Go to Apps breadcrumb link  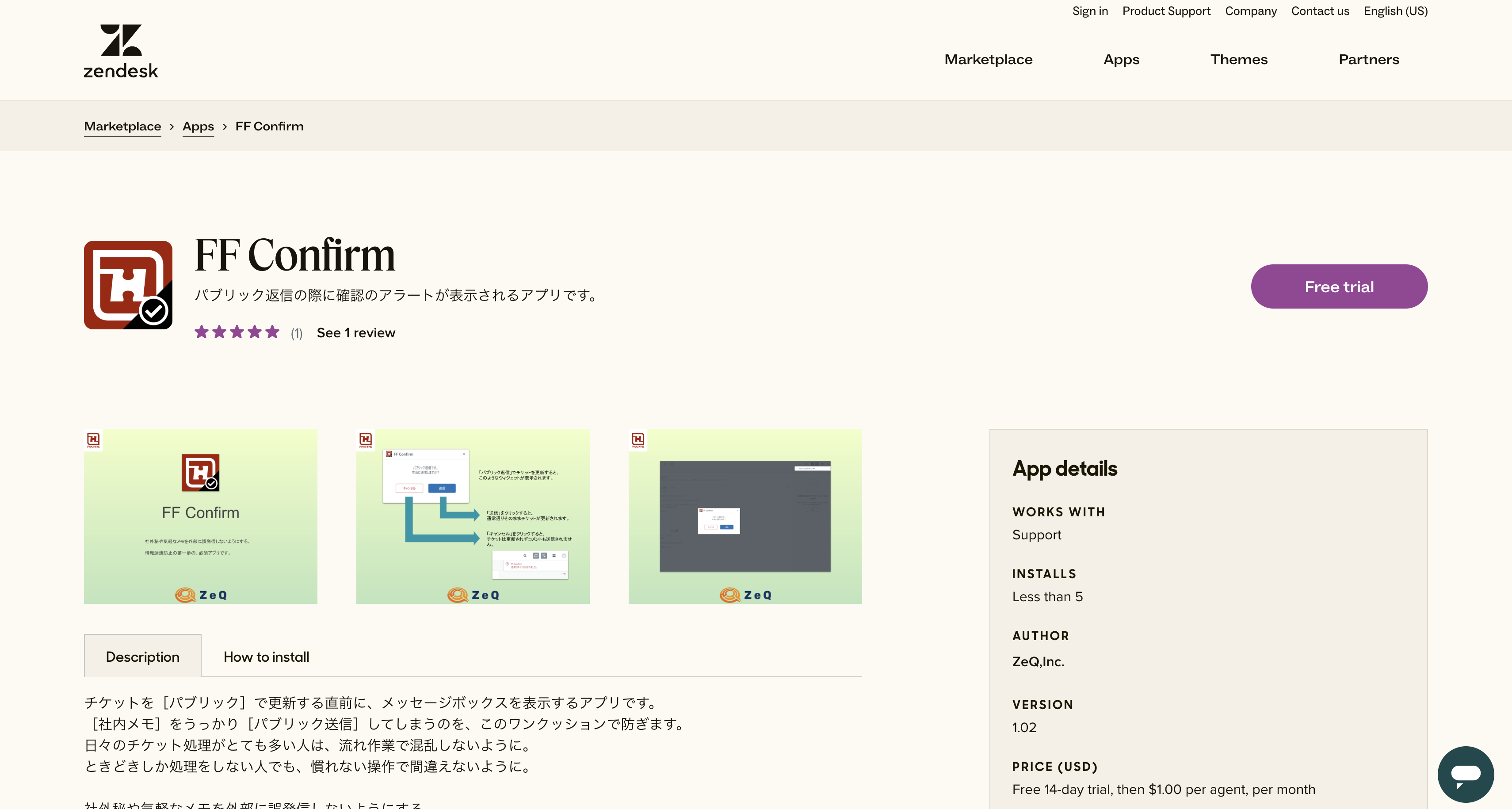pyautogui.click(x=198, y=126)
